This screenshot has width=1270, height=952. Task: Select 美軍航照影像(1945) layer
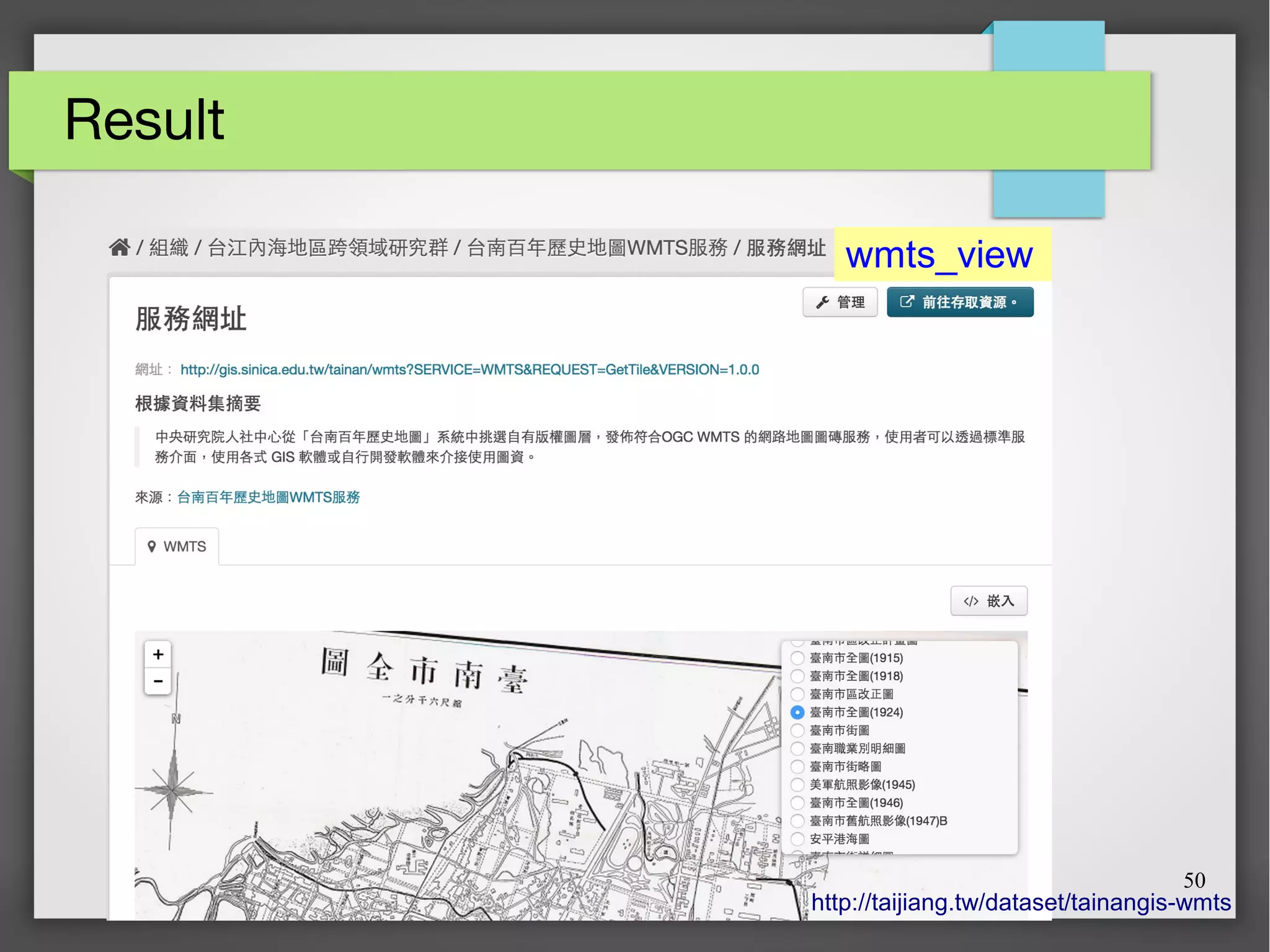pyautogui.click(x=797, y=785)
